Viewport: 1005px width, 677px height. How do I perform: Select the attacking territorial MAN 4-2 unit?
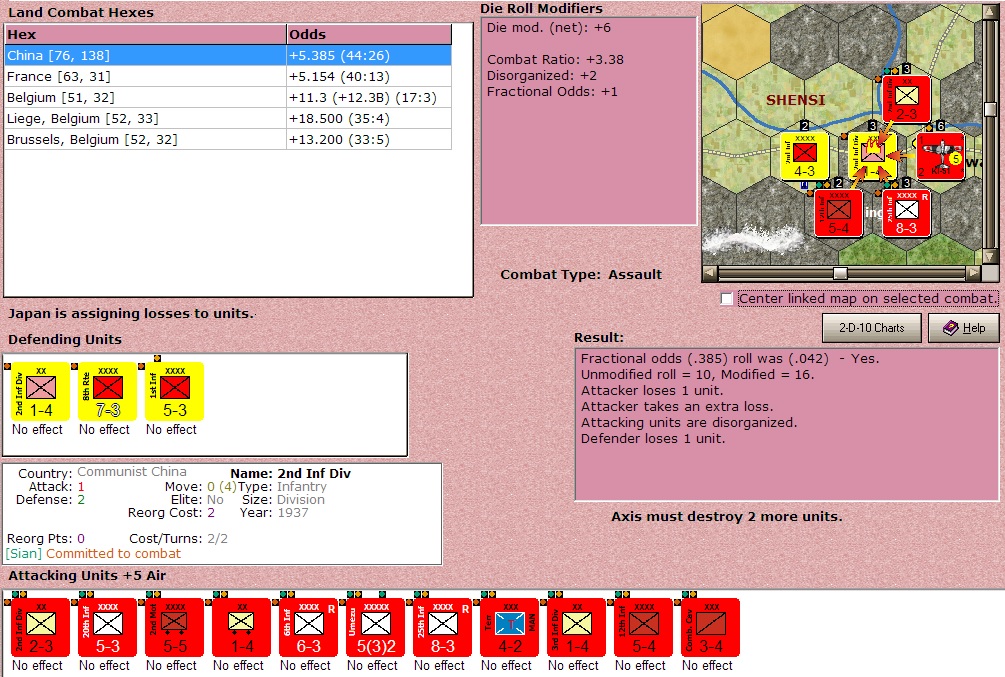510,627
